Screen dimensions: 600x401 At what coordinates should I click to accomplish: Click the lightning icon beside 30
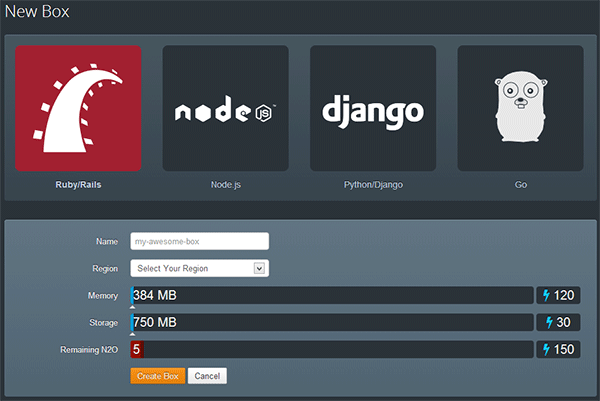point(549,323)
